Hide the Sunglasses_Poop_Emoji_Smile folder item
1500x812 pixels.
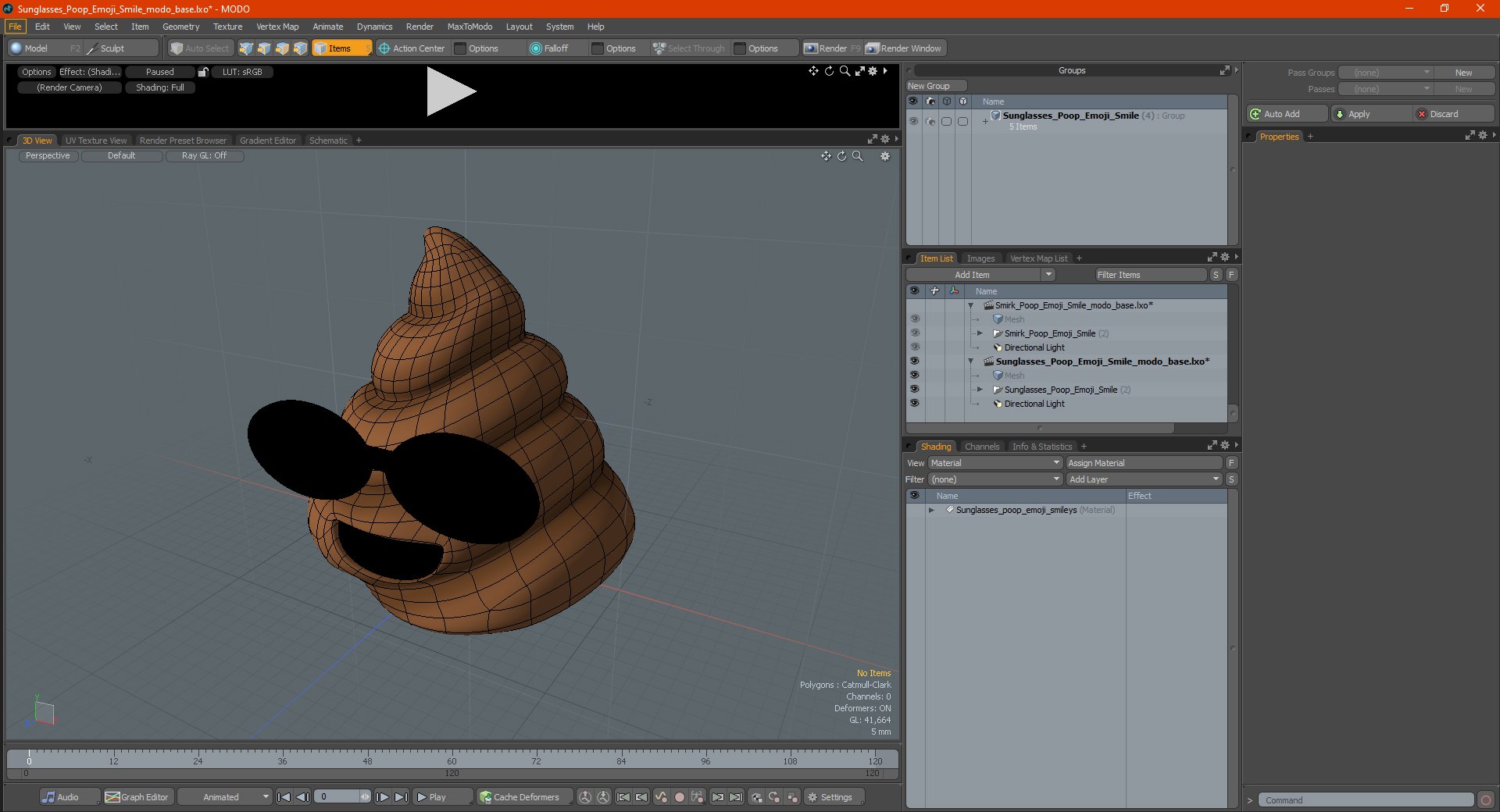point(914,389)
